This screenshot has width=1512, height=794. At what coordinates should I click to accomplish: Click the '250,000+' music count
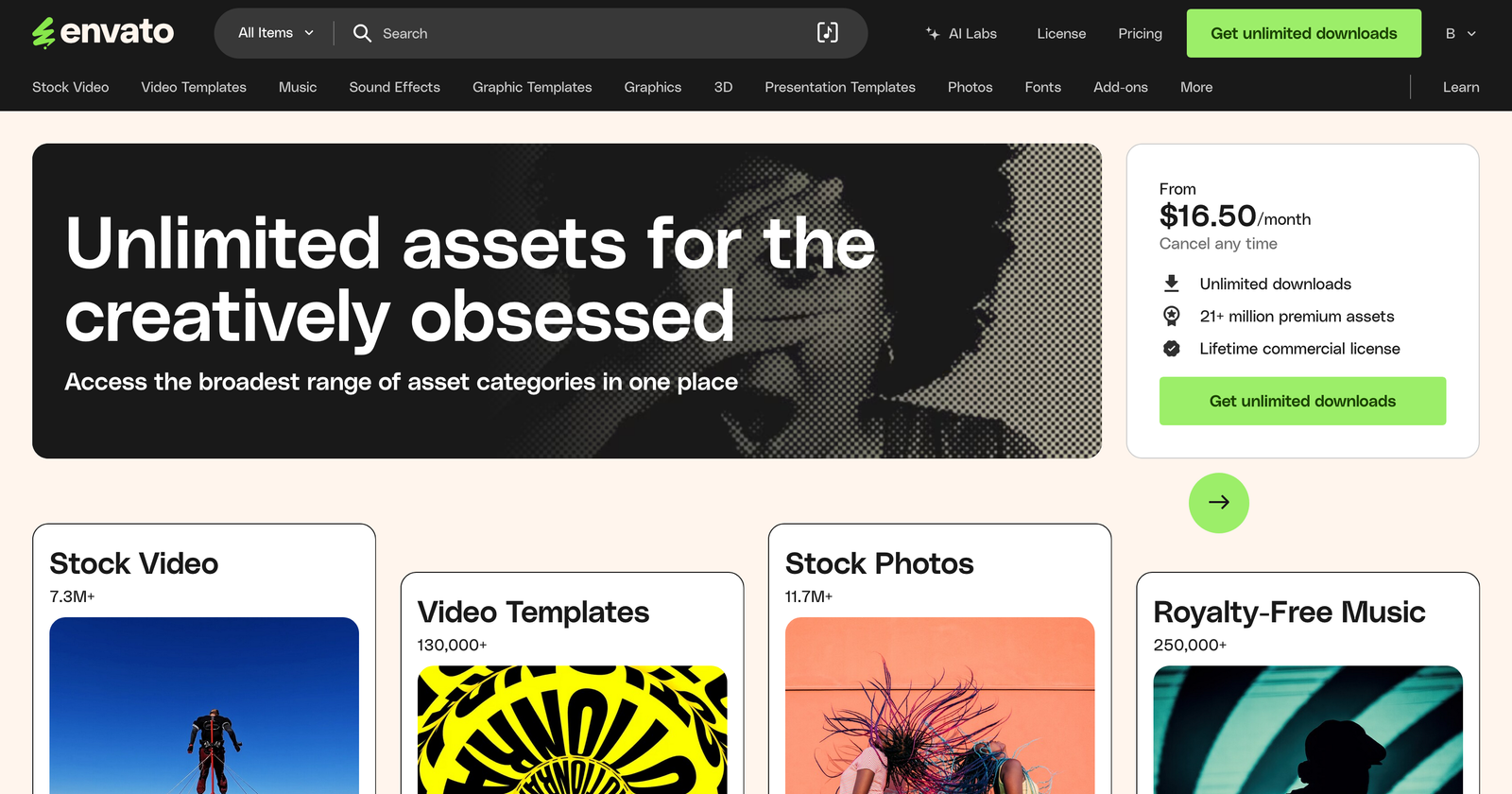(x=1190, y=645)
